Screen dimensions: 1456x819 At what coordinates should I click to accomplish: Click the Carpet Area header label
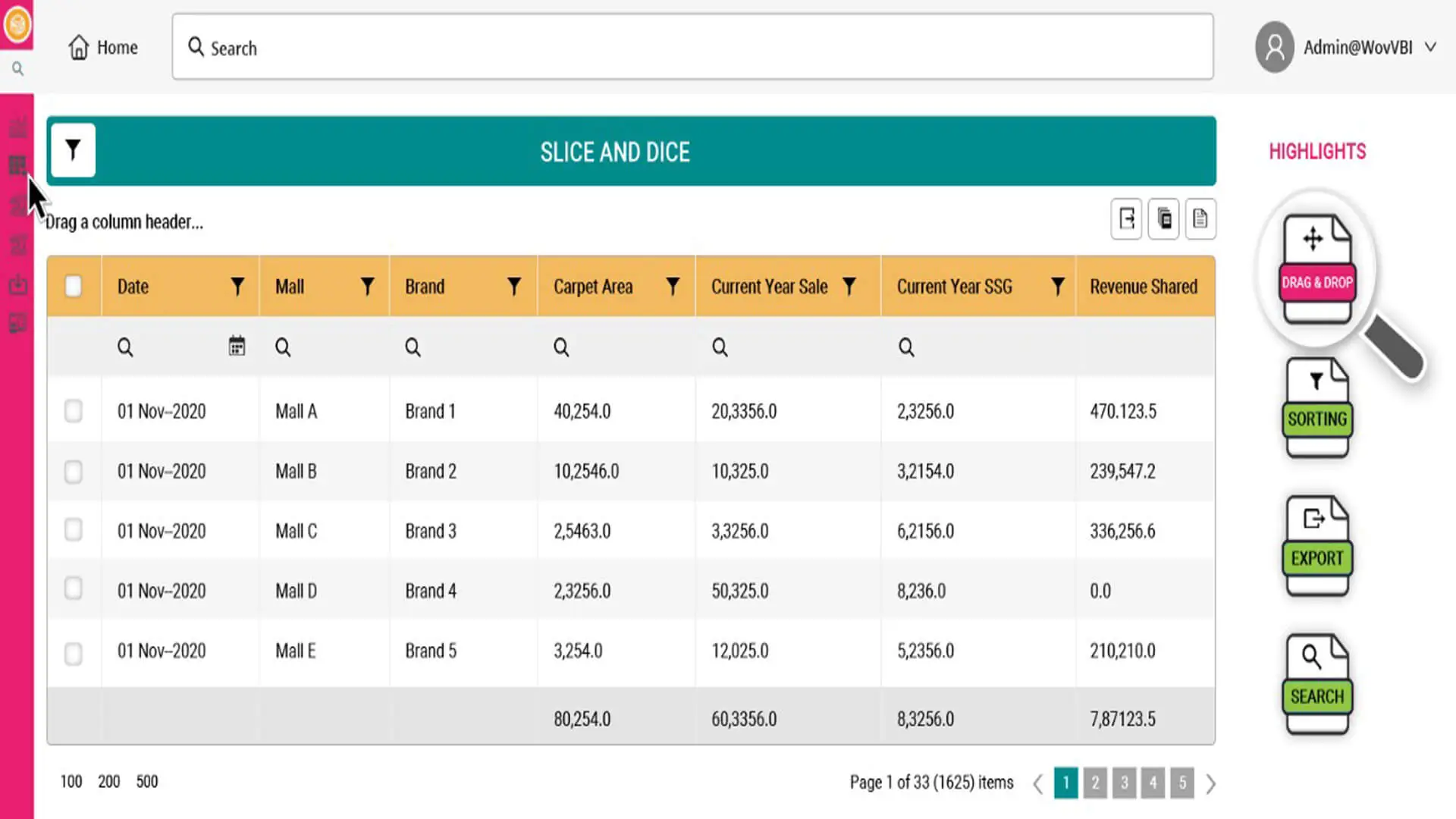[x=593, y=287]
